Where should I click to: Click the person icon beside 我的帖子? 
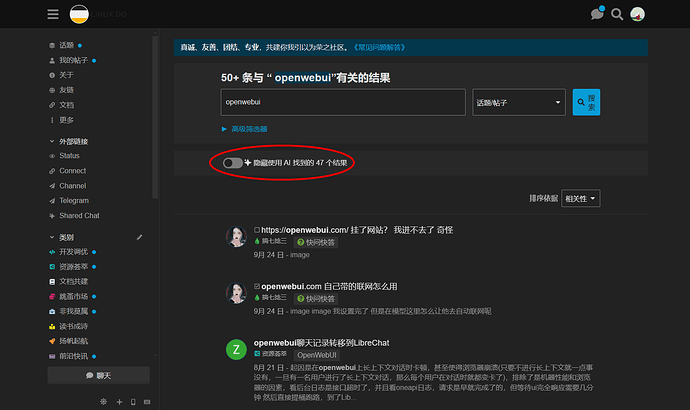coord(52,60)
